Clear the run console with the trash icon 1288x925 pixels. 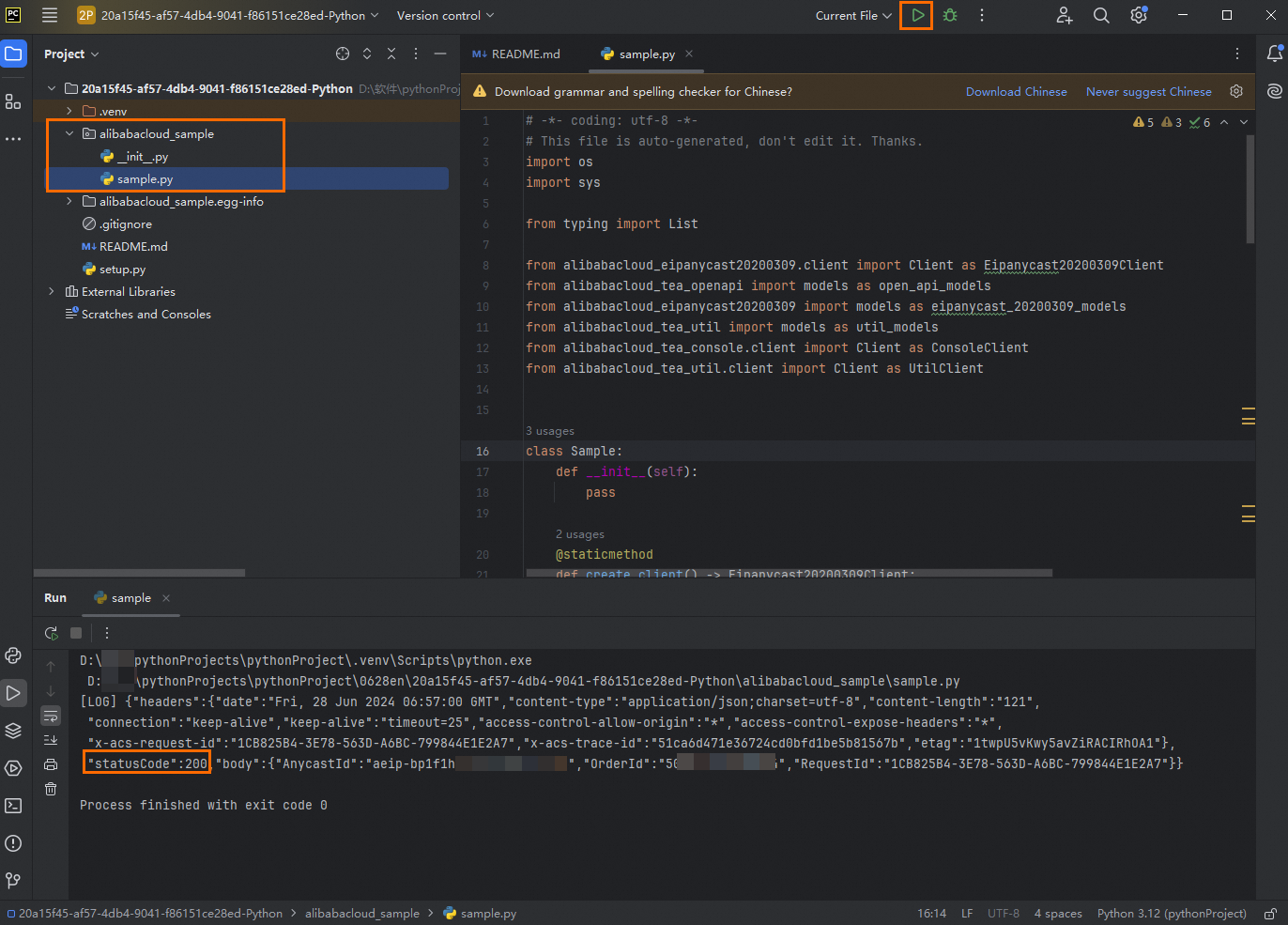click(51, 789)
